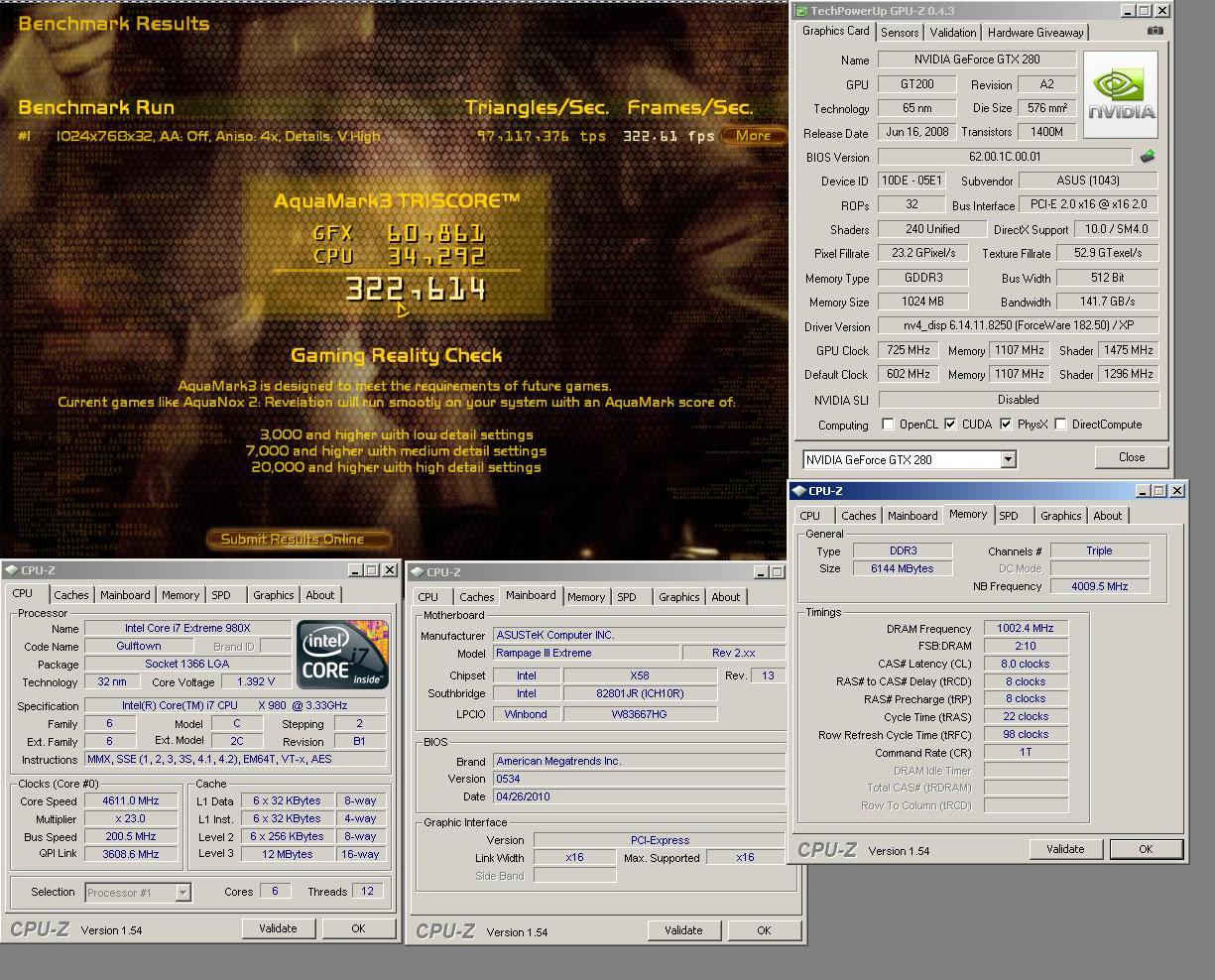
Task: Click the CPU-Z Mainboard window title icon
Action: [417, 572]
